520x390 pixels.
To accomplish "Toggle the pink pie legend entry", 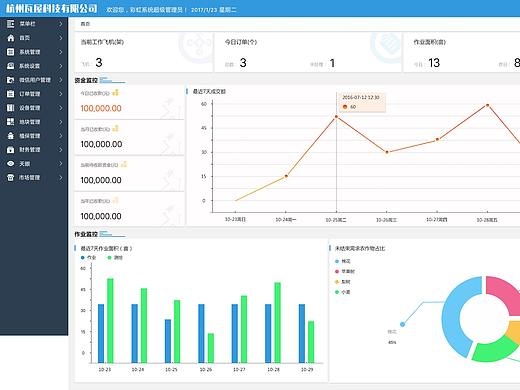I will point(345,272).
